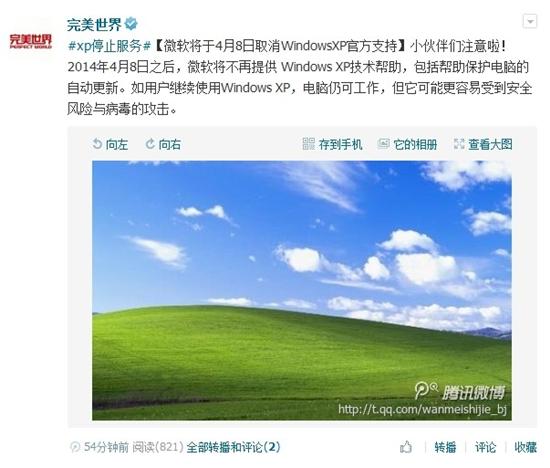Image resolution: width=550 pixels, height=468 pixels.
Task: Open the #xp停止服务# hashtag topic
Action: 109,46
